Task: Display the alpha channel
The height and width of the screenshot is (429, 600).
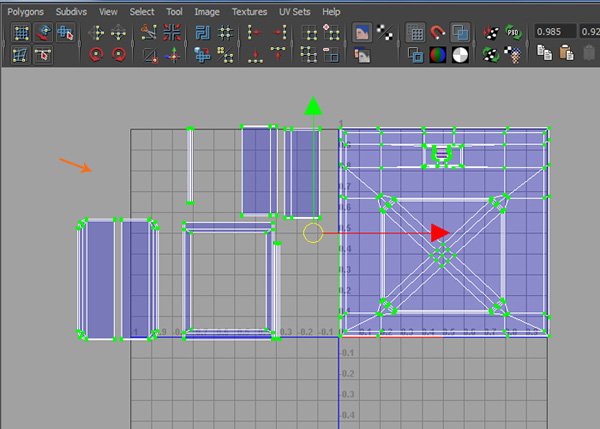Action: [460, 55]
